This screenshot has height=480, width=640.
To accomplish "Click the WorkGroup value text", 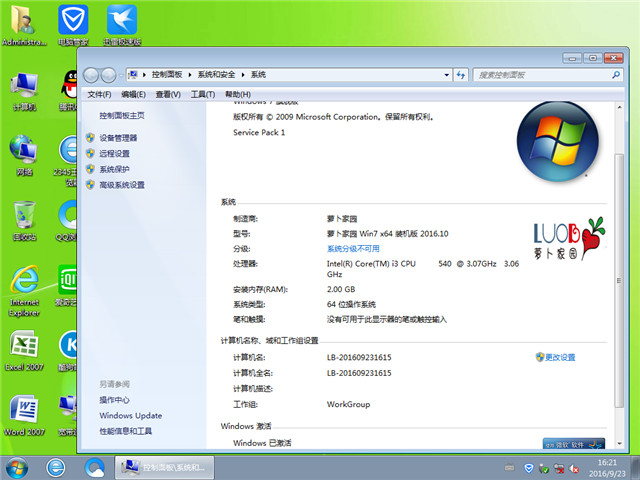I will (x=348, y=404).
